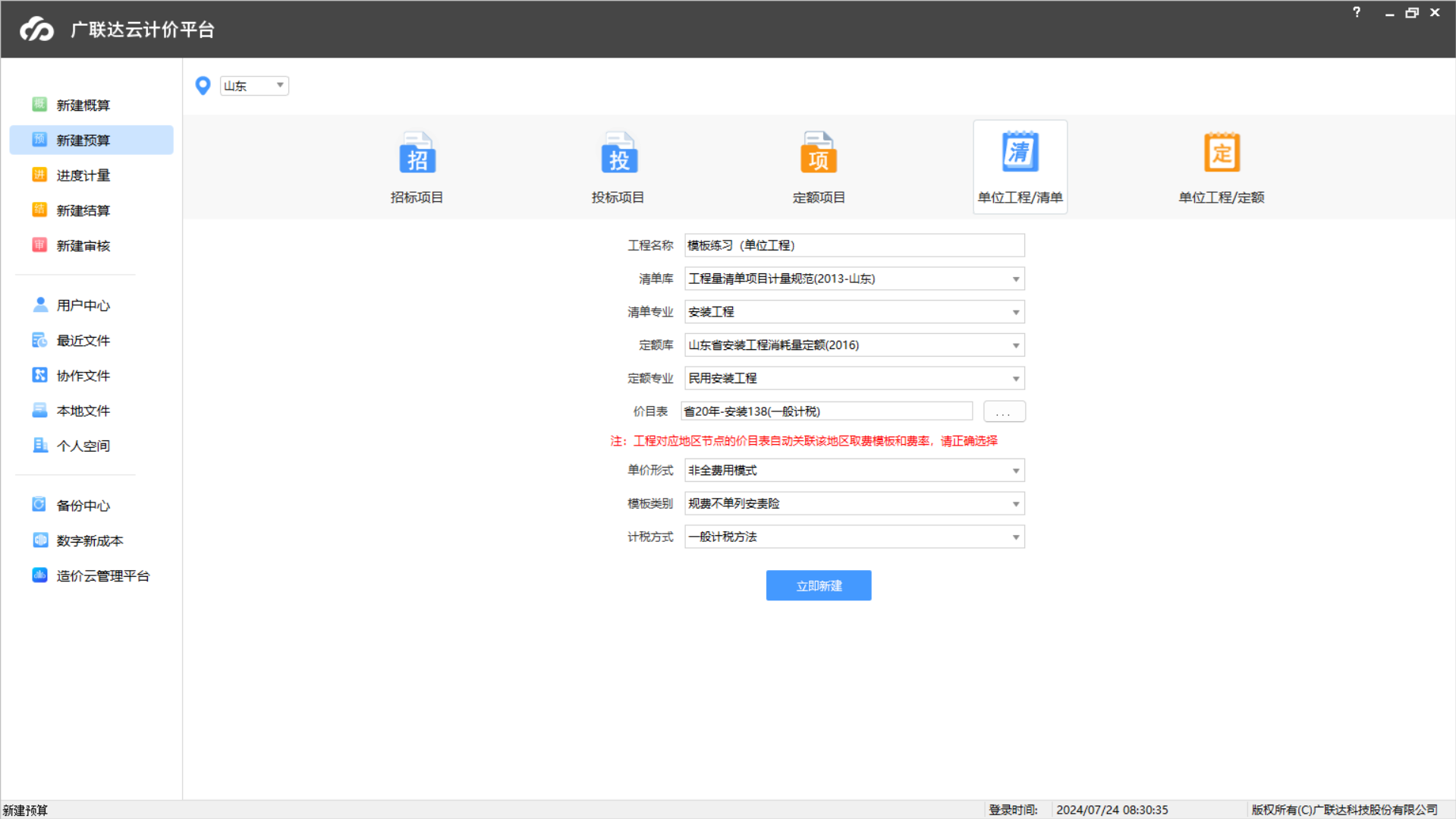Click the 备份中心 label

coord(83,506)
